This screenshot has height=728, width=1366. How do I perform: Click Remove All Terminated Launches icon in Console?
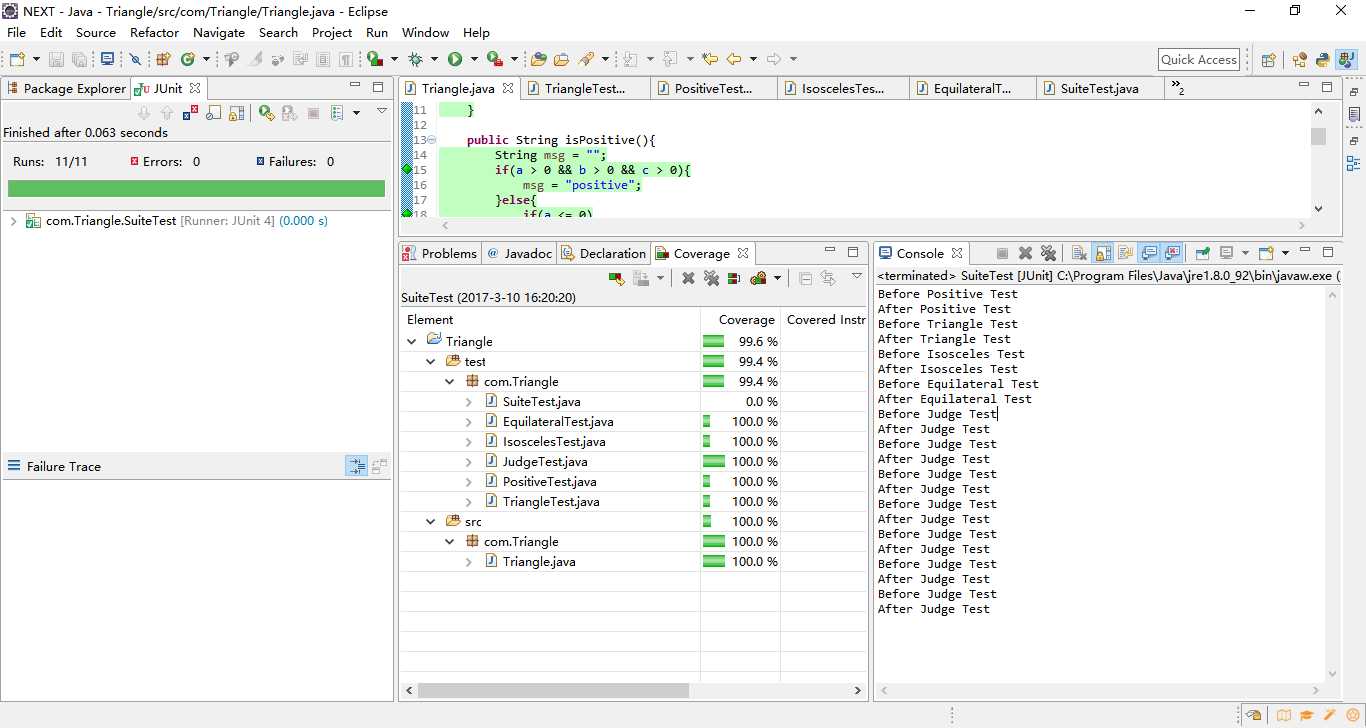coord(1048,253)
